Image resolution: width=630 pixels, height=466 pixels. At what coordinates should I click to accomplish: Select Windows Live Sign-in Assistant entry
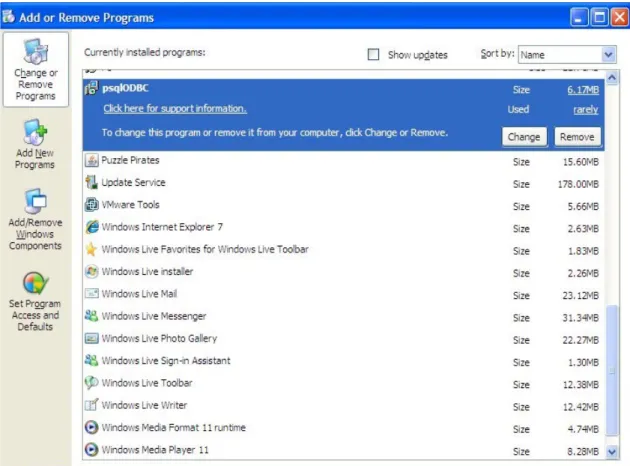click(x=344, y=361)
